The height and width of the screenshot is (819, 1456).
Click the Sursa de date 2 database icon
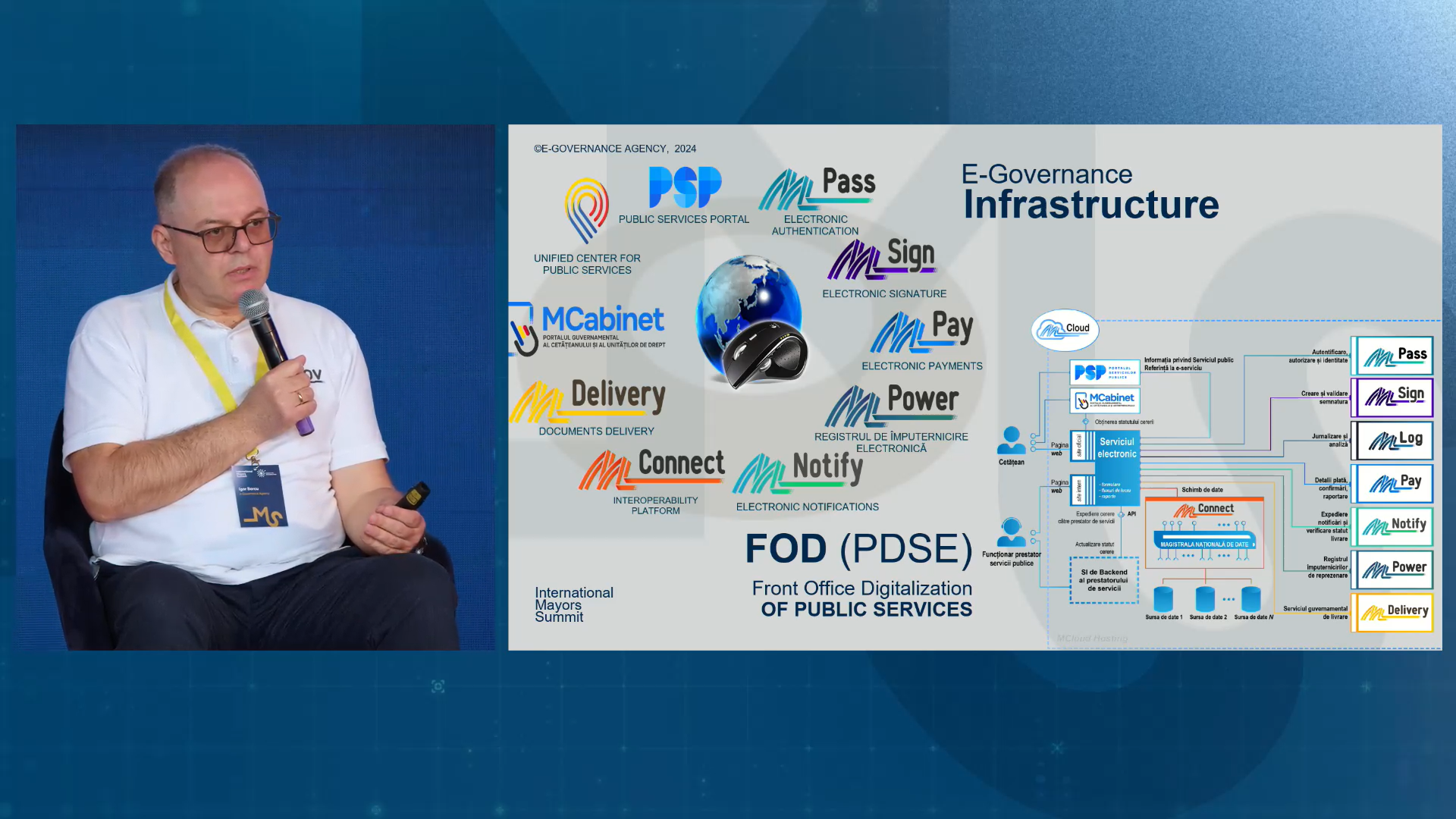point(1205,598)
